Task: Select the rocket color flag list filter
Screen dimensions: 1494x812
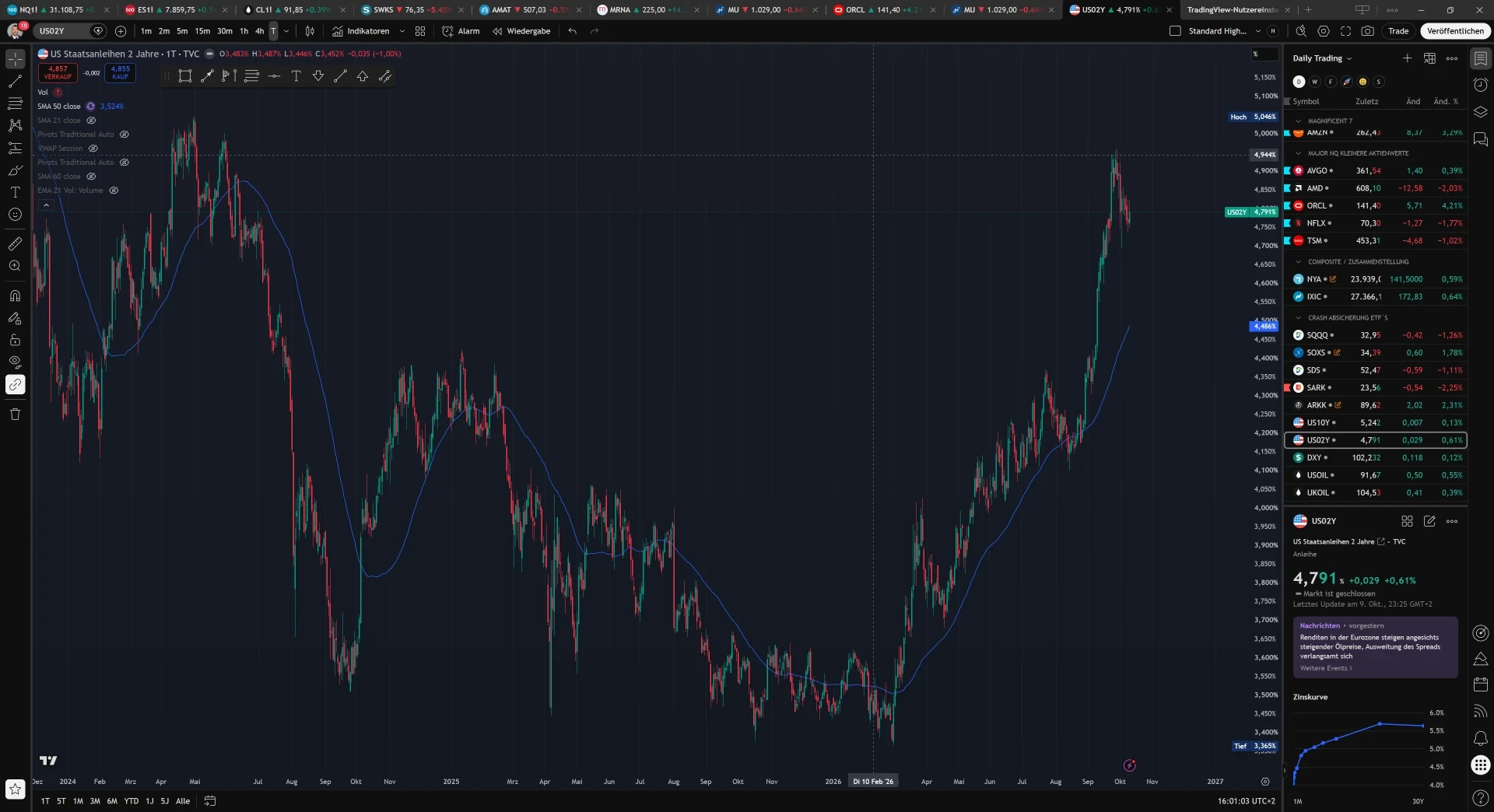Action: coord(1347,82)
